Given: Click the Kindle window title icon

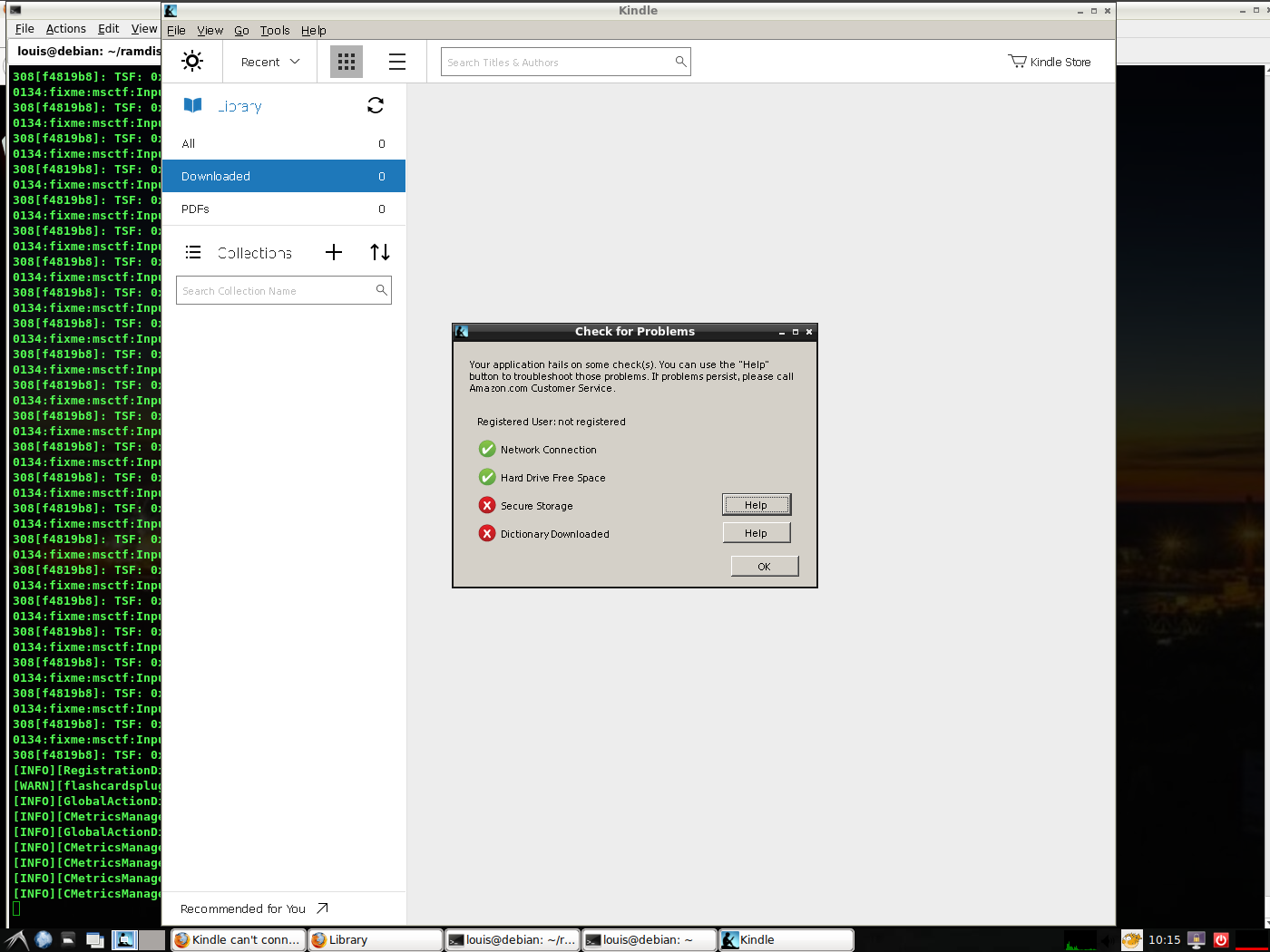Looking at the screenshot, I should click(171, 11).
